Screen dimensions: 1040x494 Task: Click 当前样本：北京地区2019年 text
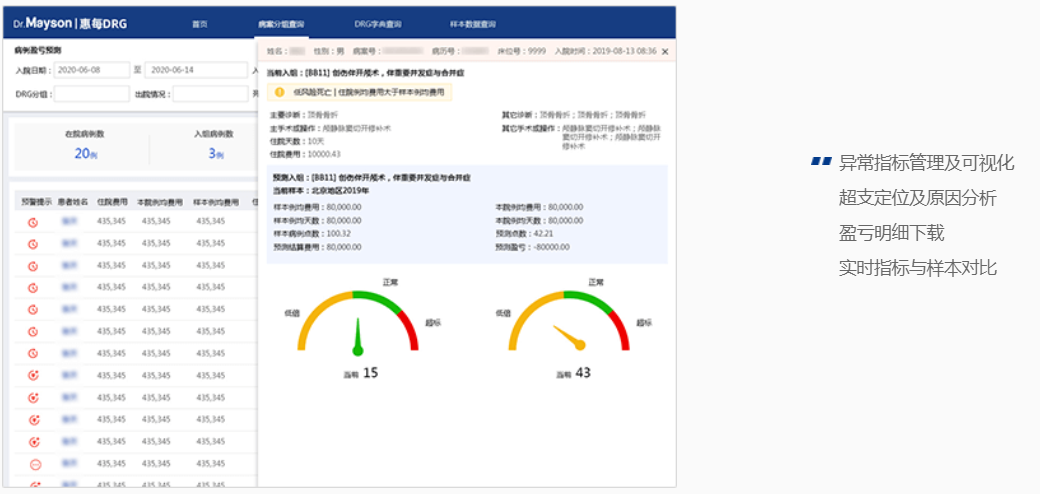click(x=321, y=190)
